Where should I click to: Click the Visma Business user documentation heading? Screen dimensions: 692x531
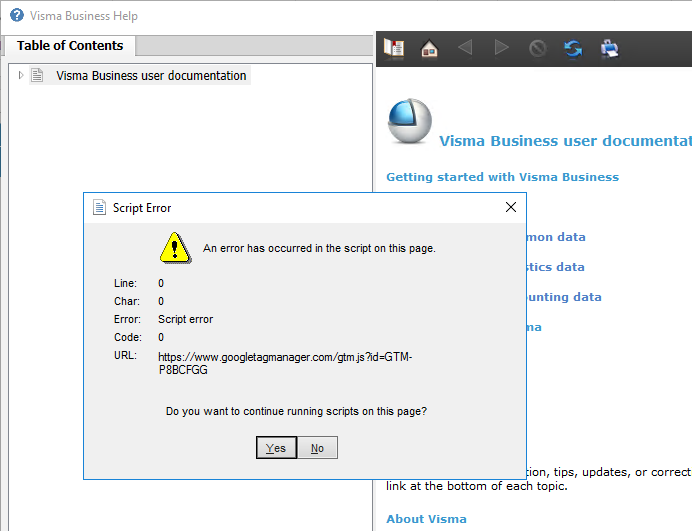(565, 141)
